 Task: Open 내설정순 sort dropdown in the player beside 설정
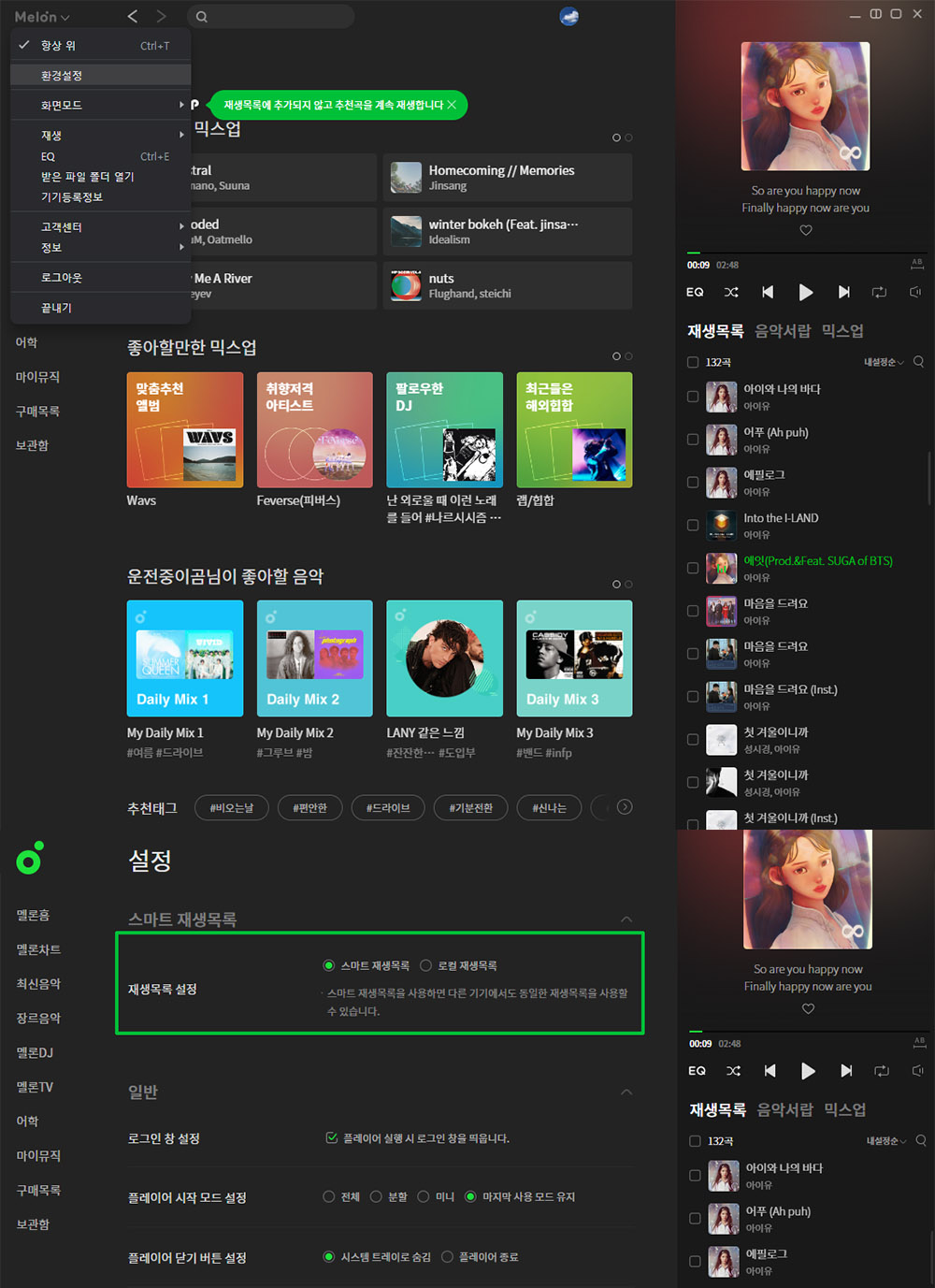coord(886,1141)
